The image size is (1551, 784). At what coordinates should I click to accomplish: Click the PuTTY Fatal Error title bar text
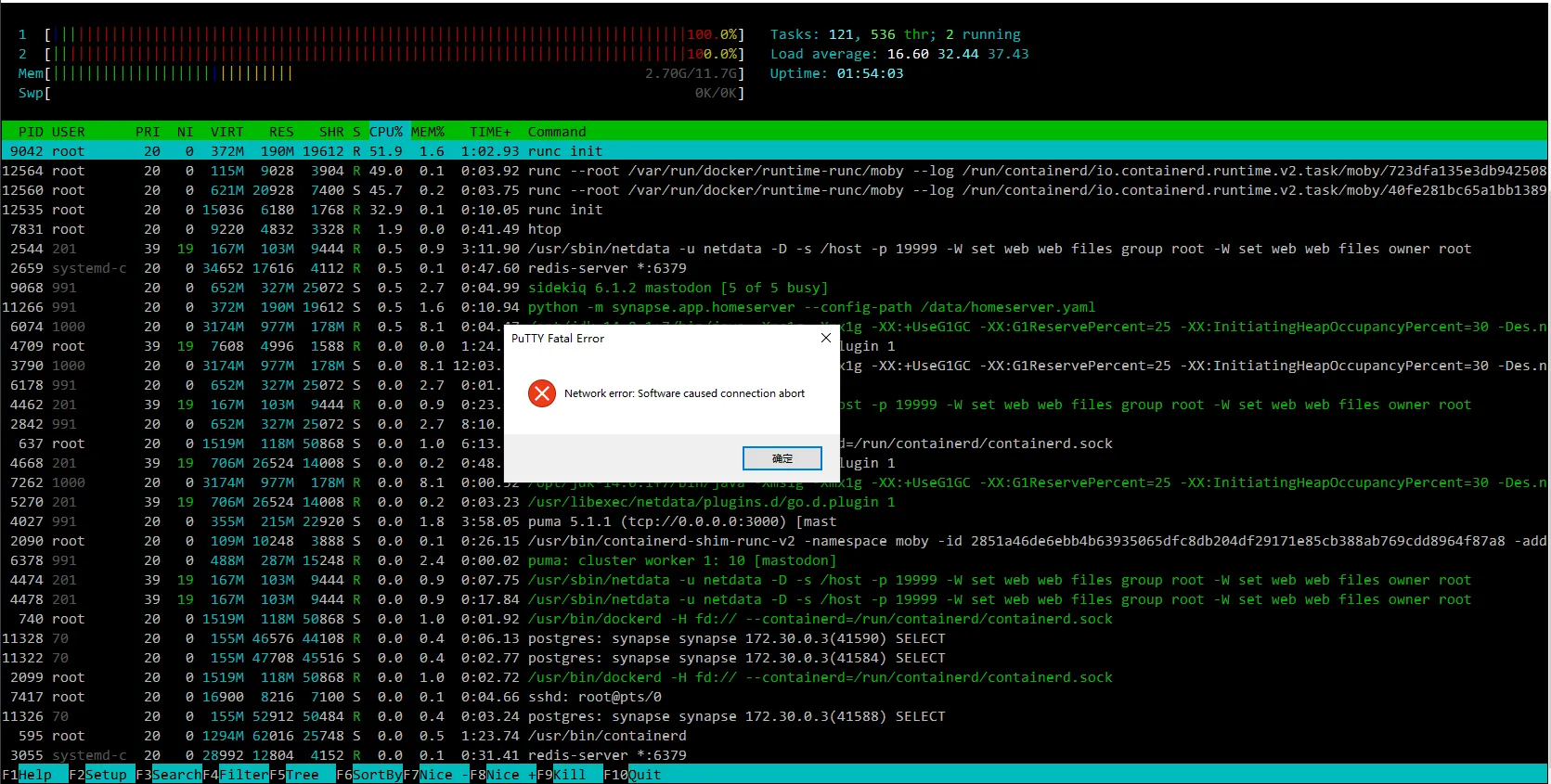558,339
